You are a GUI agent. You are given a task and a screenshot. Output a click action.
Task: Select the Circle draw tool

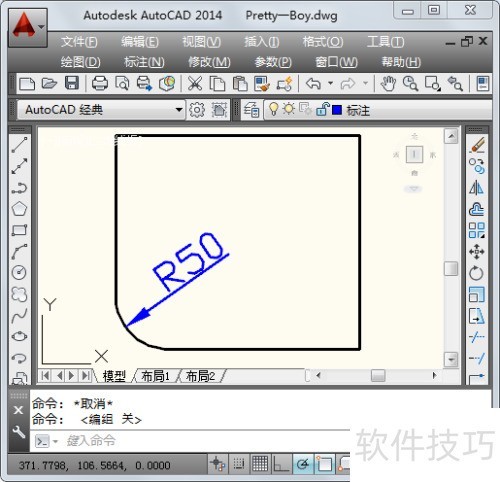[19, 273]
